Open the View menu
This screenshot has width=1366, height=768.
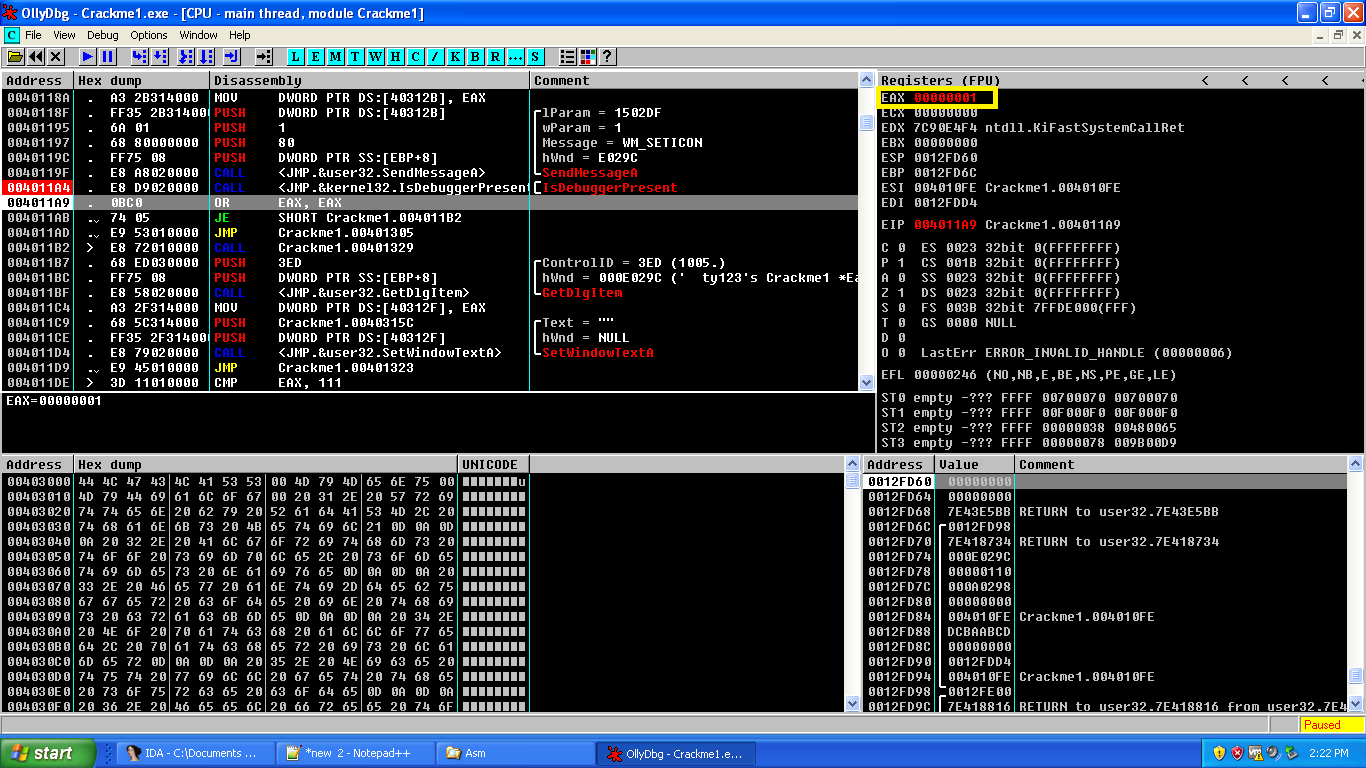point(65,35)
